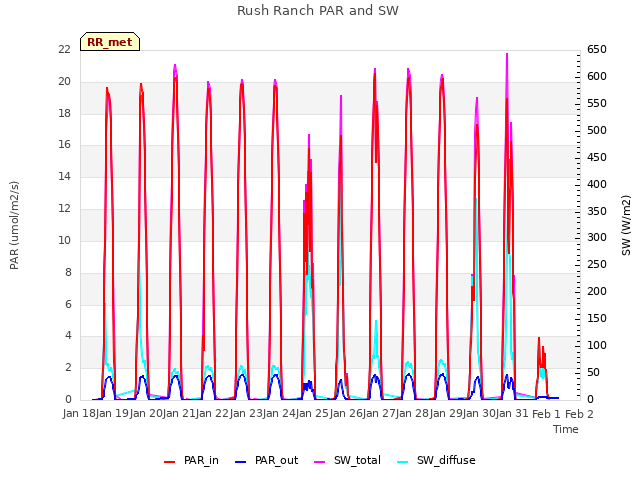Click the 8 tick on PAR axis
This screenshot has width=640, height=480.
coord(68,272)
